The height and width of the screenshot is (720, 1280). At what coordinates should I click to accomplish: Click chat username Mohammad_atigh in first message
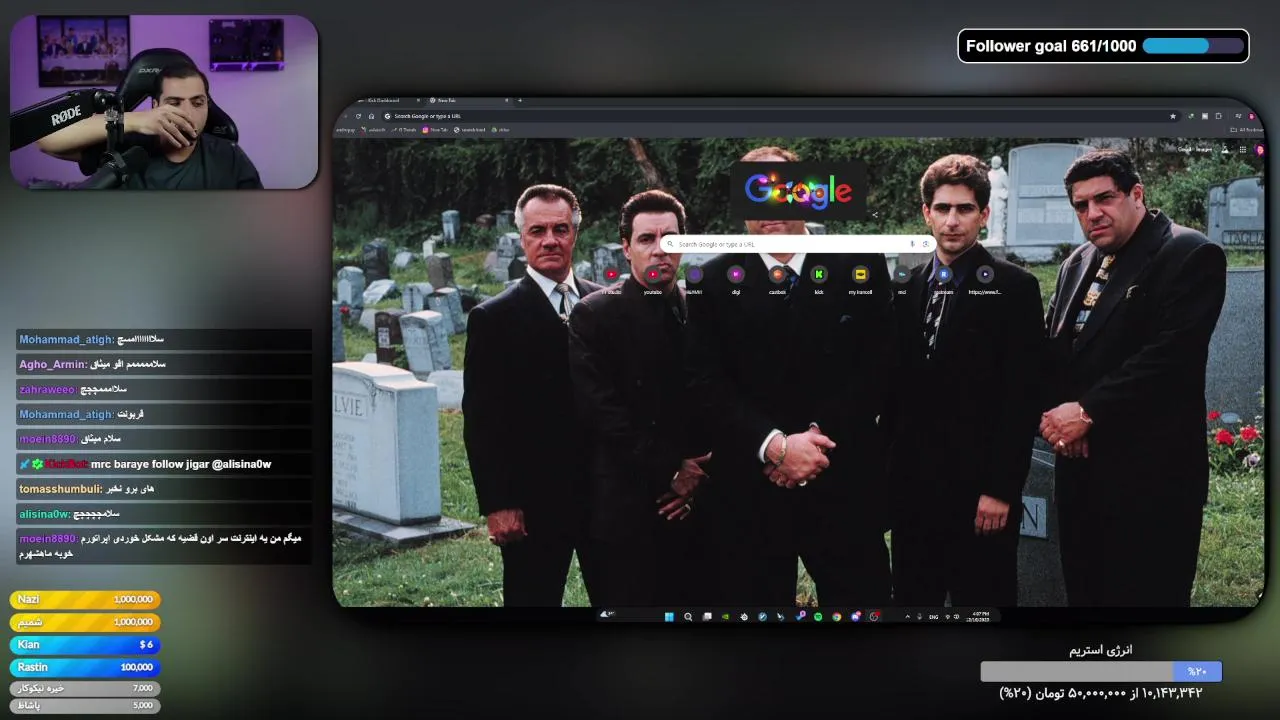pos(66,339)
